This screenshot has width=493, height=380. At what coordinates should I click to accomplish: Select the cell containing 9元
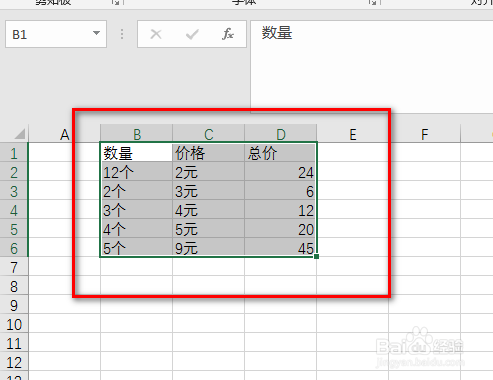pyautogui.click(x=208, y=247)
